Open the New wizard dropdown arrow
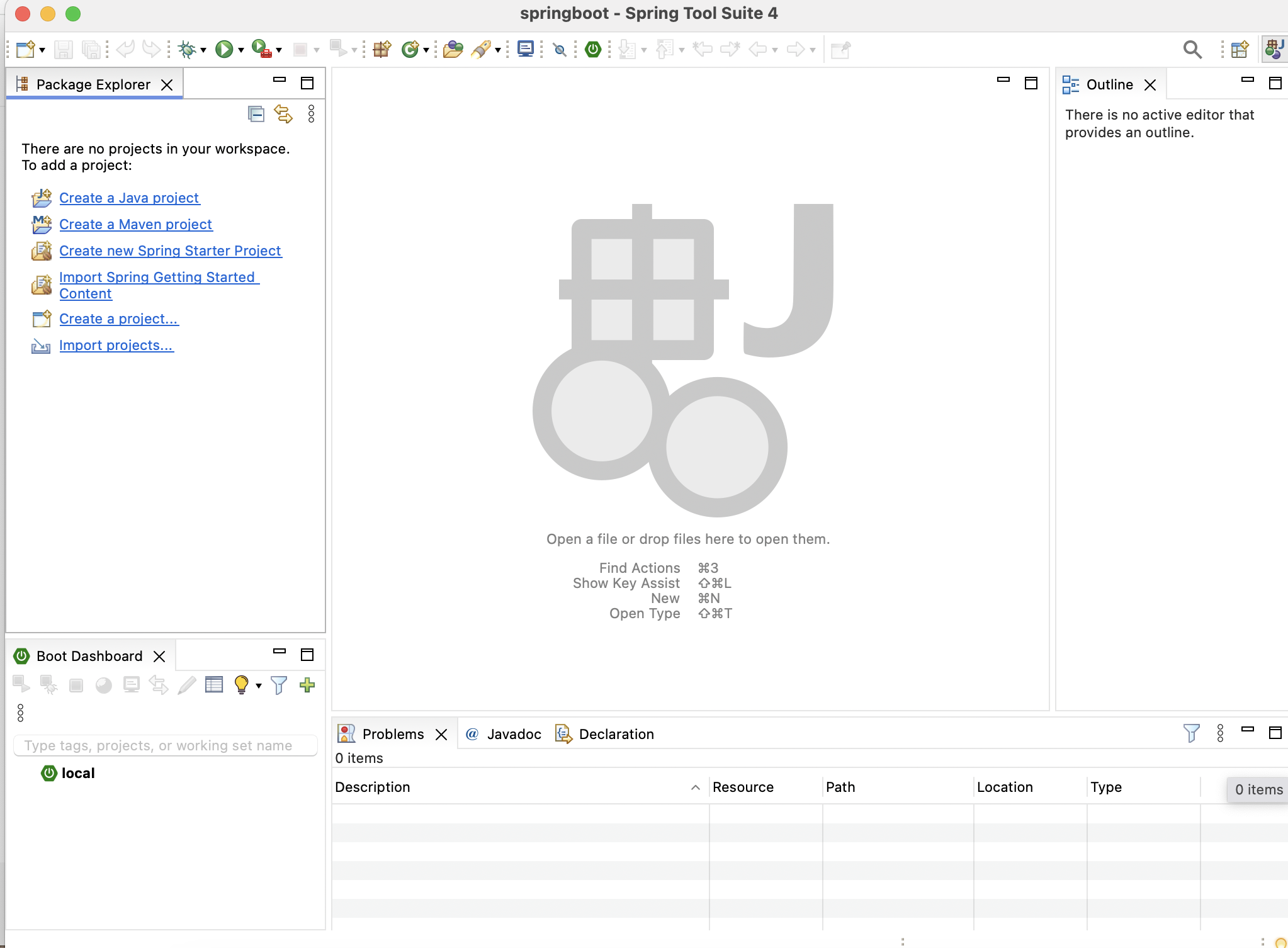 [42, 50]
